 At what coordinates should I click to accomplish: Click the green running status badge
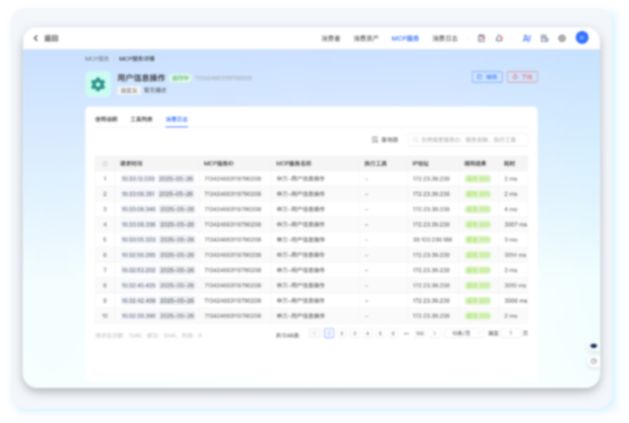click(181, 78)
